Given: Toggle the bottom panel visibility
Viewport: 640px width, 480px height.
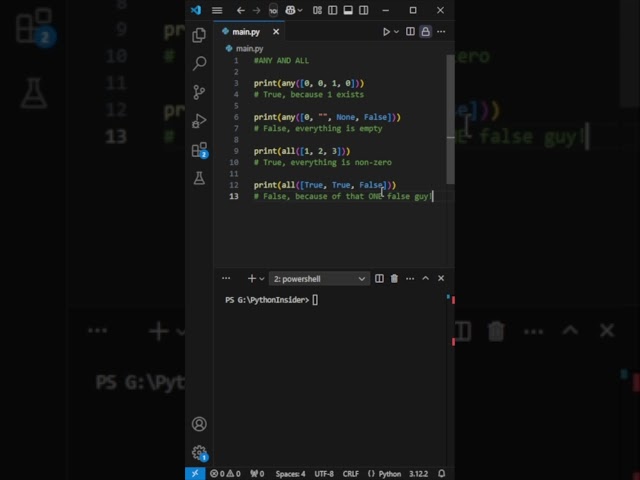Looking at the screenshot, I should point(348,10).
